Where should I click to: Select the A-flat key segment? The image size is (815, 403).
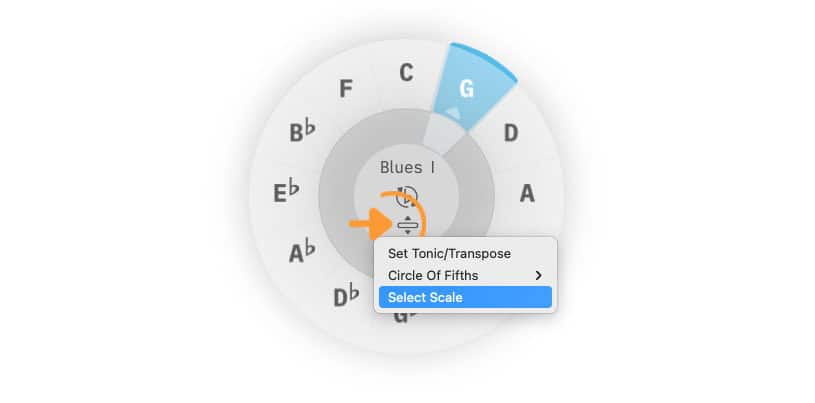302,252
